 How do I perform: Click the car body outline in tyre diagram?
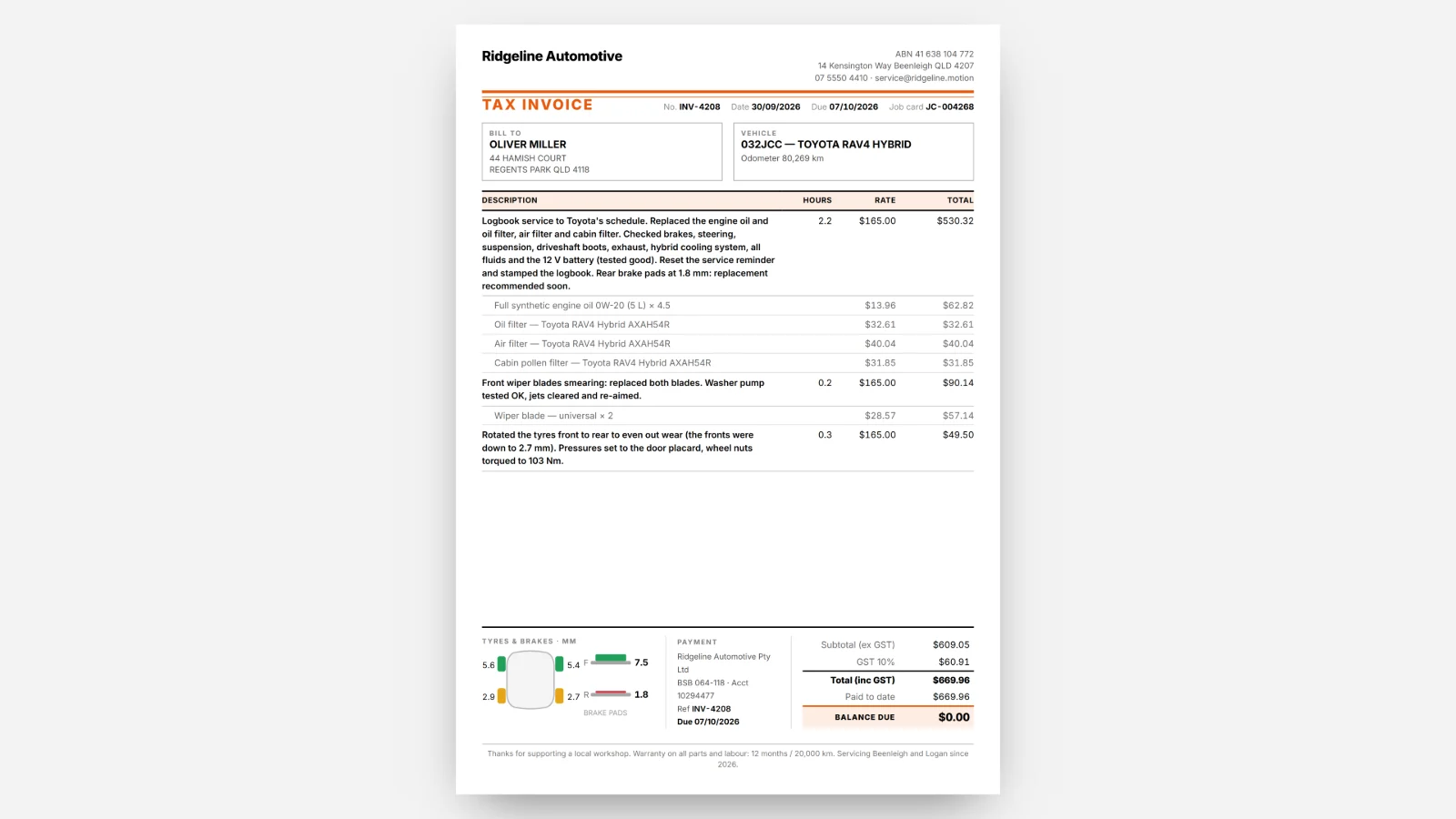click(x=531, y=680)
